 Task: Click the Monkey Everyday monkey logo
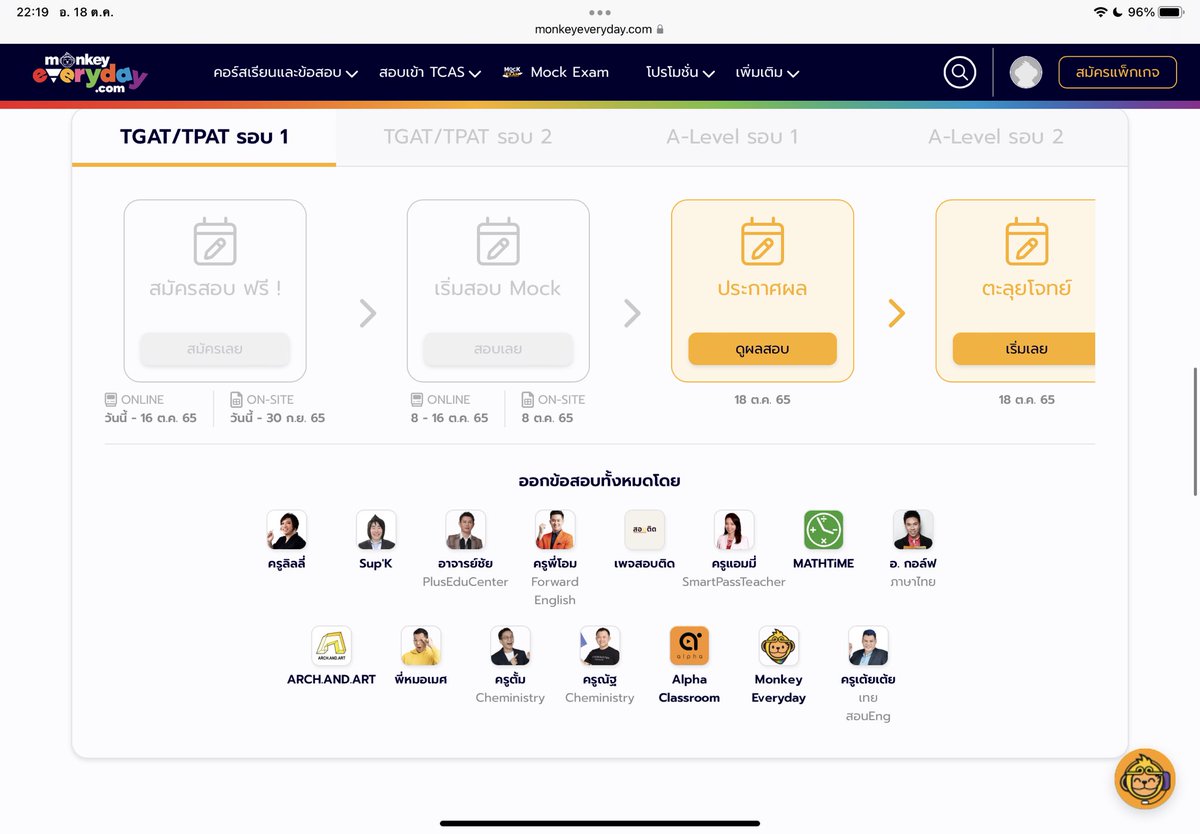point(779,646)
